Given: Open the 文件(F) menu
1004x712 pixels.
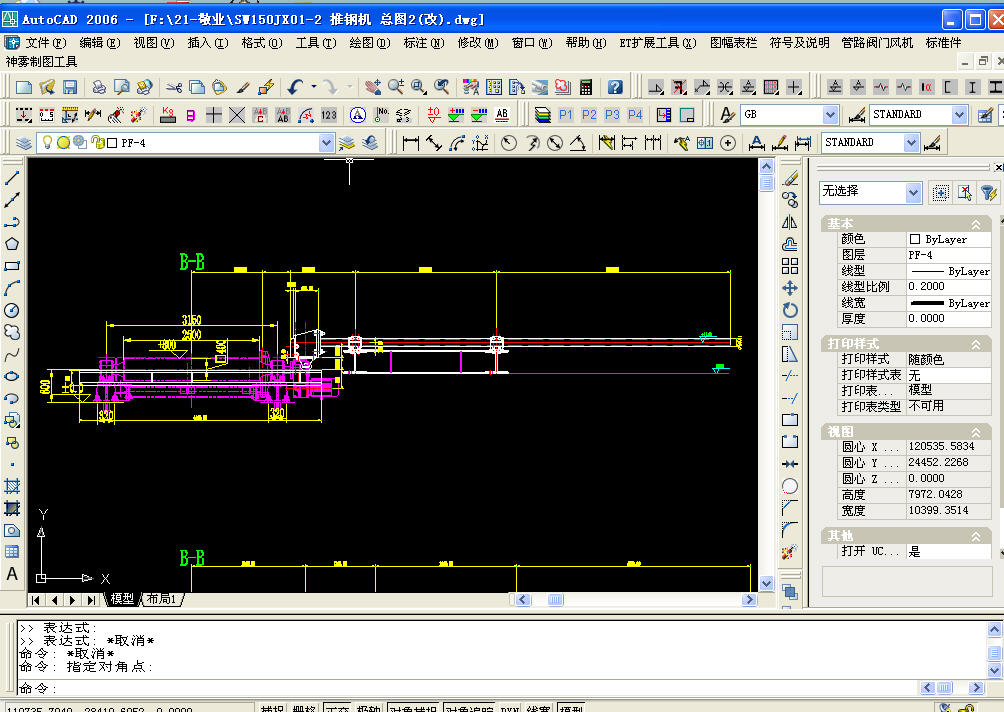Looking at the screenshot, I should 45,43.
